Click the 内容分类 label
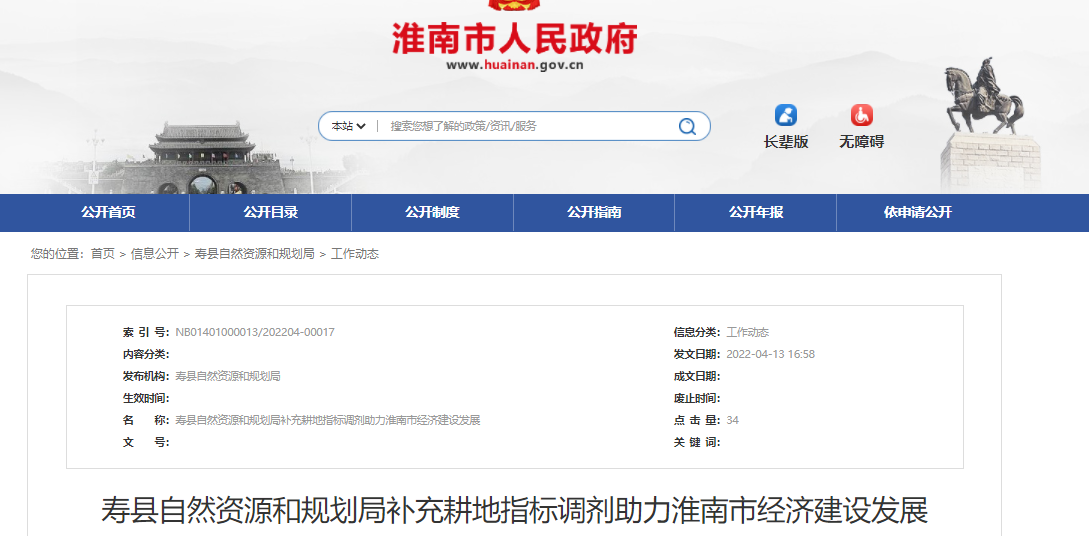 [146, 355]
